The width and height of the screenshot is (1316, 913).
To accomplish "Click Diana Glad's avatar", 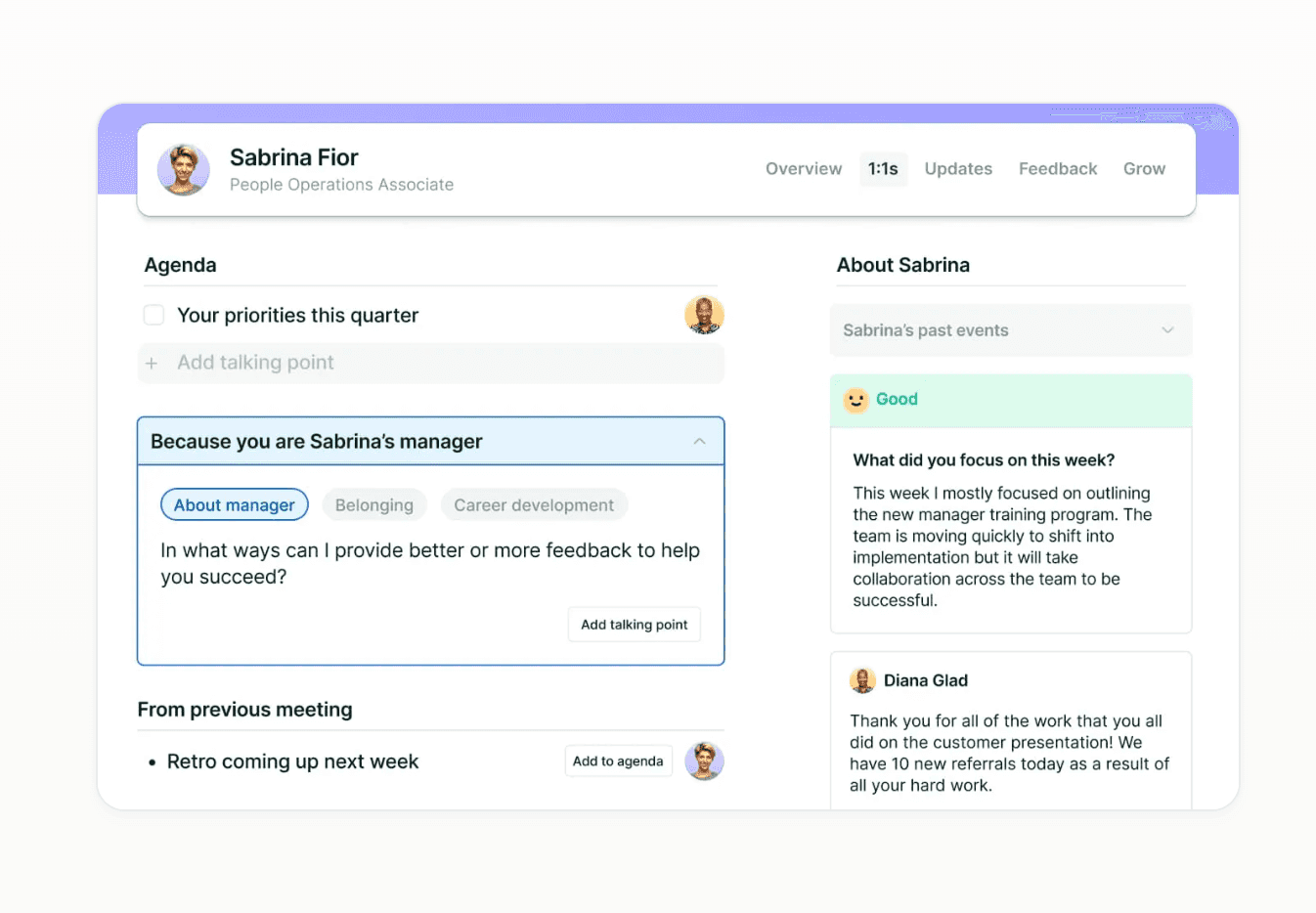I will 862,680.
